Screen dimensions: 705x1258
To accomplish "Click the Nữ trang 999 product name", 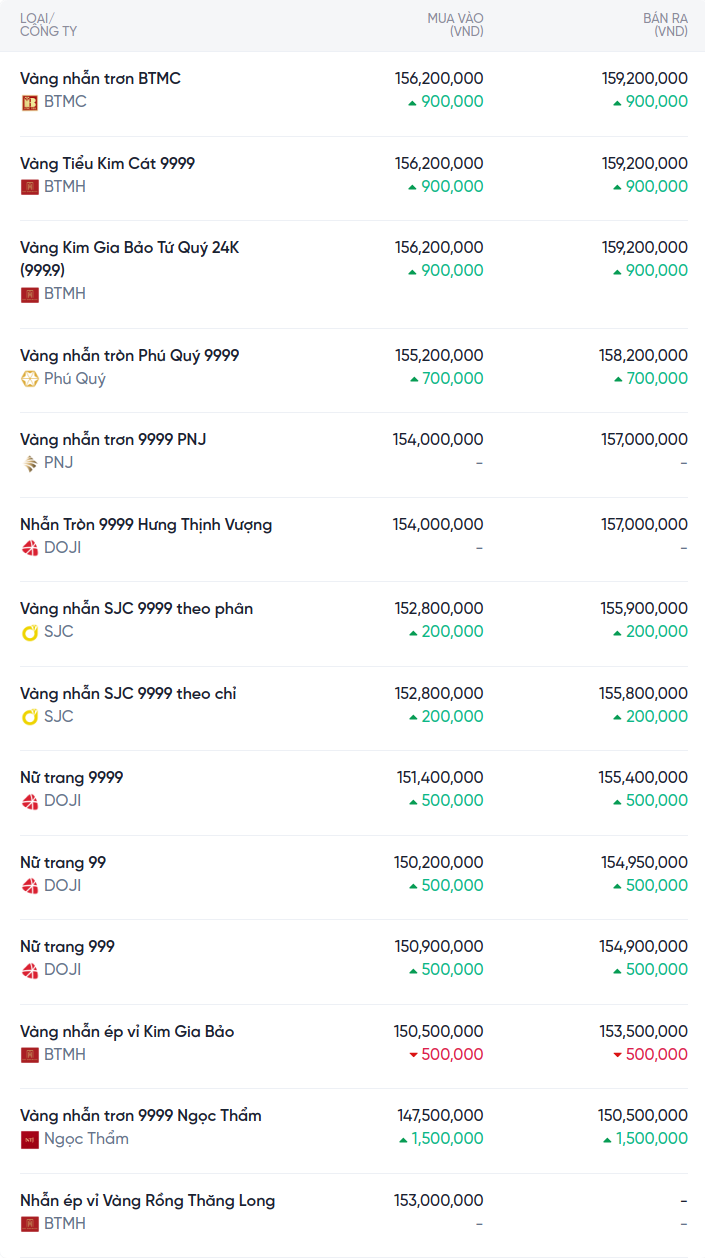I will 67,947.
